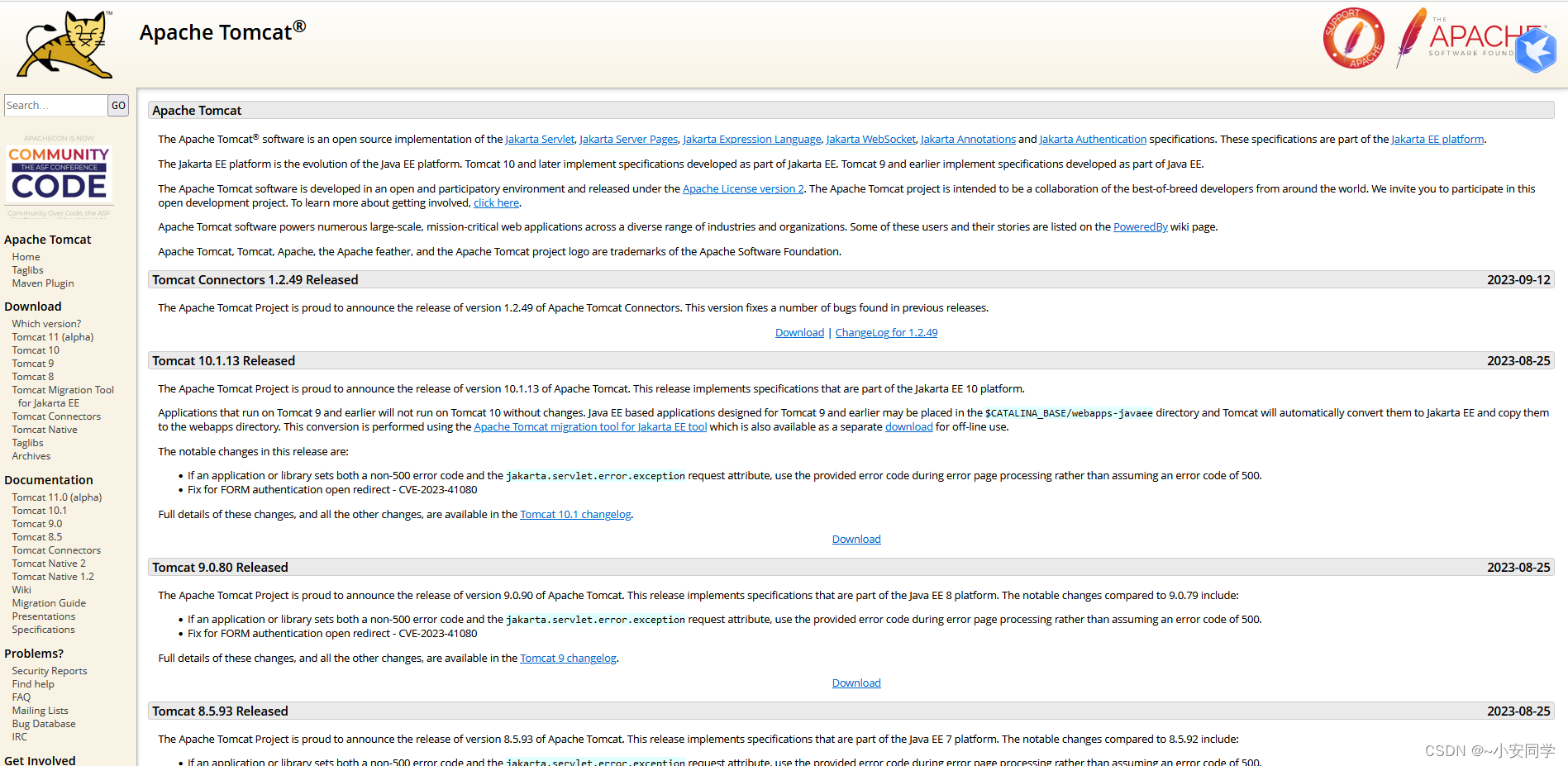Go to Tomcat Connectors download link
The image size is (1568, 766).
pyautogui.click(x=56, y=416)
